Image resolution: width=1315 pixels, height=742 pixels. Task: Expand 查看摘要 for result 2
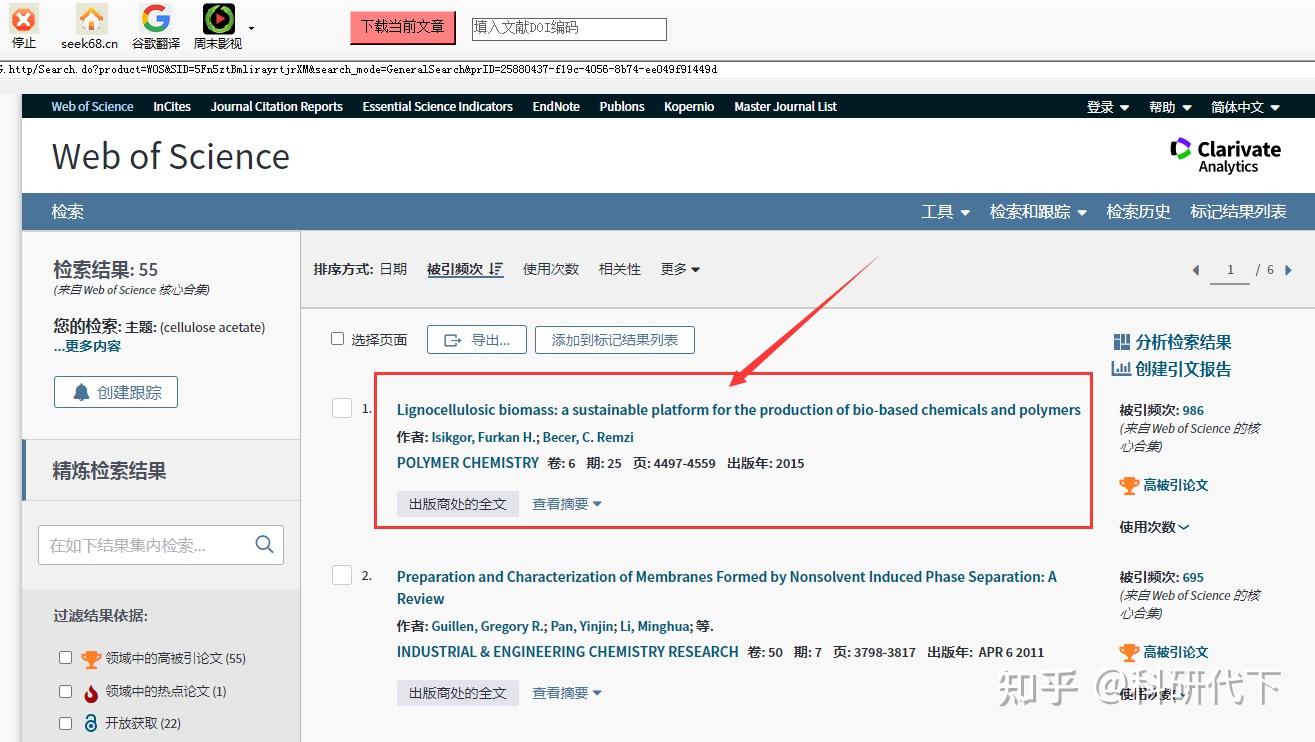(567, 693)
